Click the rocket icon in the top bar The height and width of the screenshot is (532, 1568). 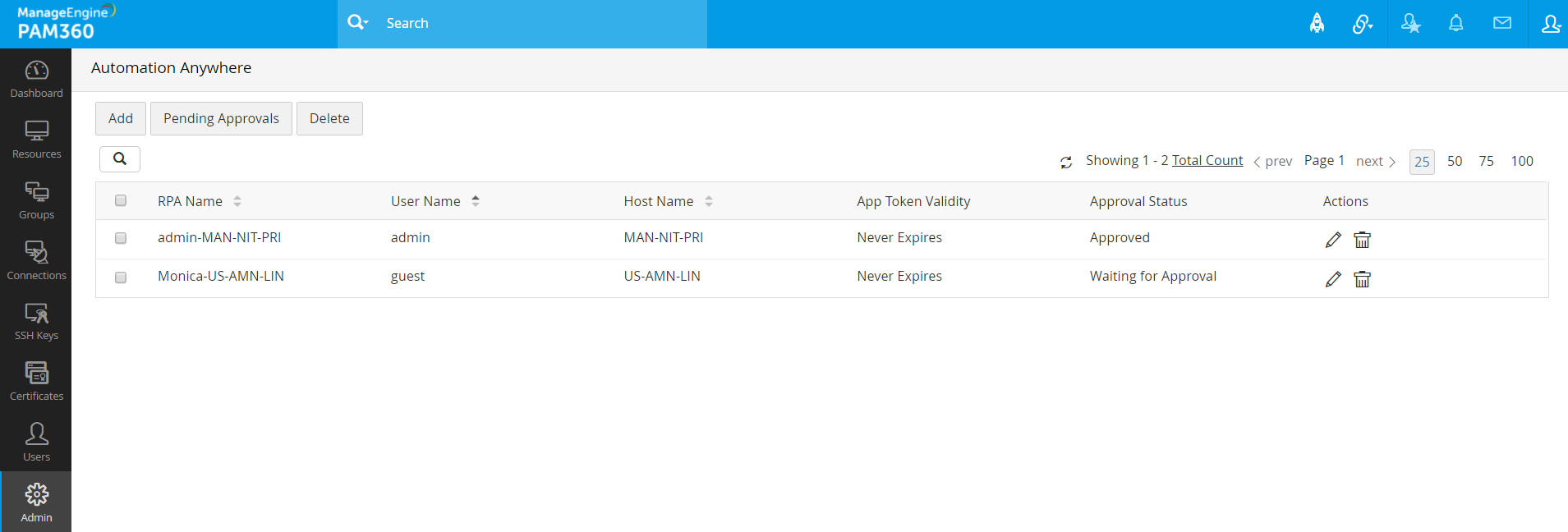[x=1317, y=23]
